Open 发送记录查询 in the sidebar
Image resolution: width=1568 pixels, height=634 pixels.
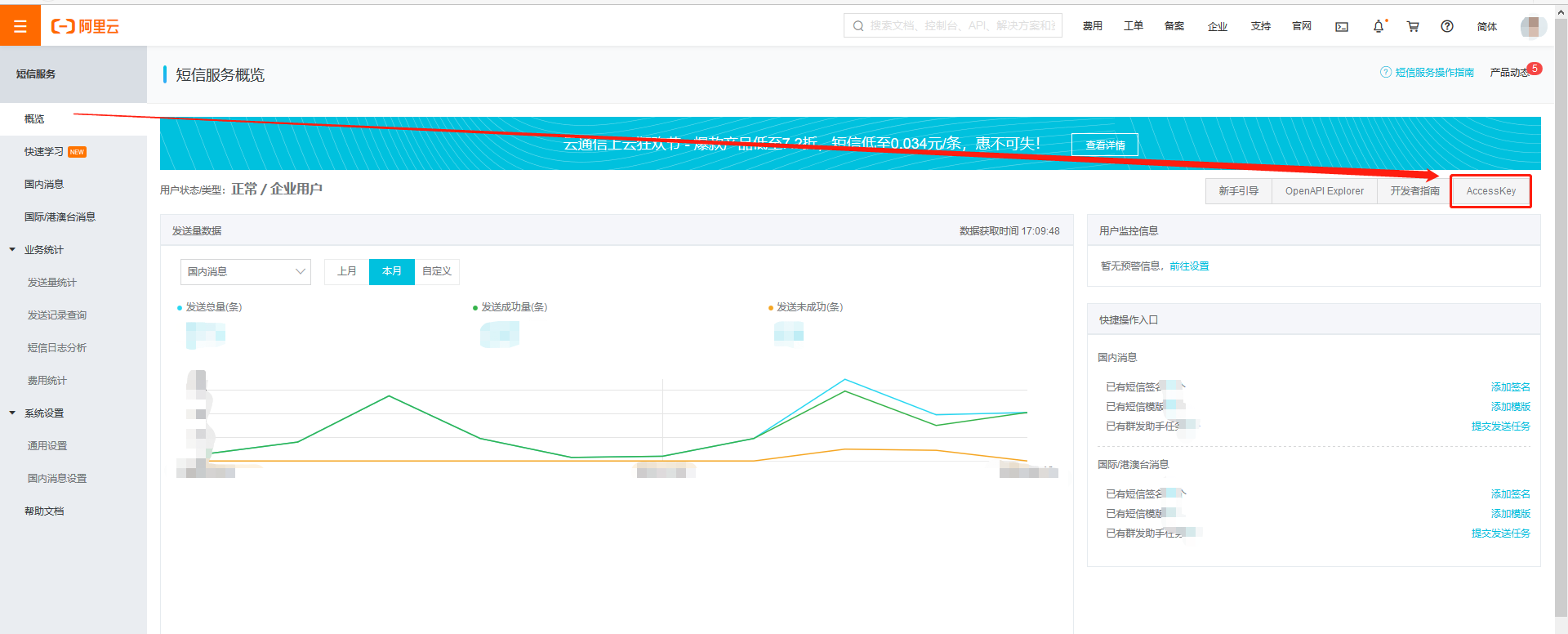pos(56,315)
